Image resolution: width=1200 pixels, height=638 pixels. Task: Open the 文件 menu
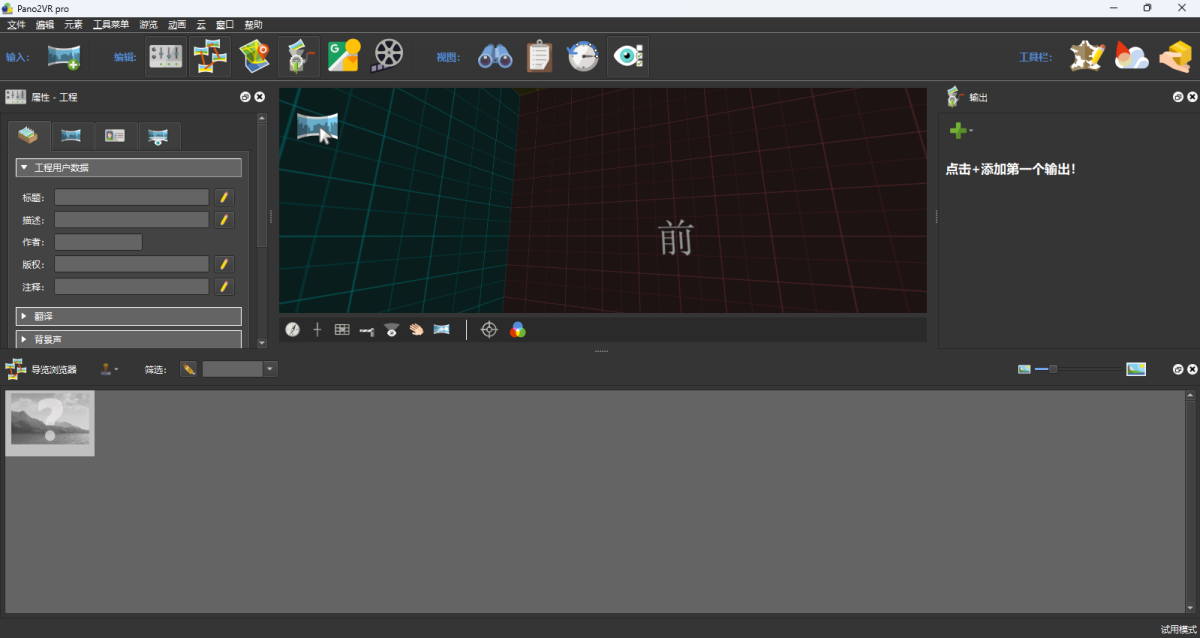pos(16,24)
